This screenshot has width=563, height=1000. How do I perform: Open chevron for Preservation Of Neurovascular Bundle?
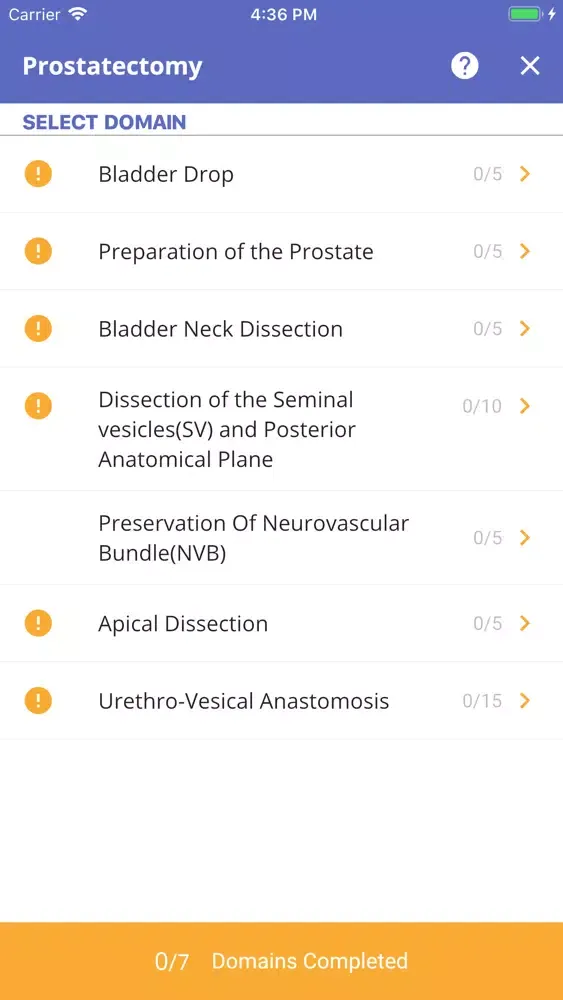525,538
